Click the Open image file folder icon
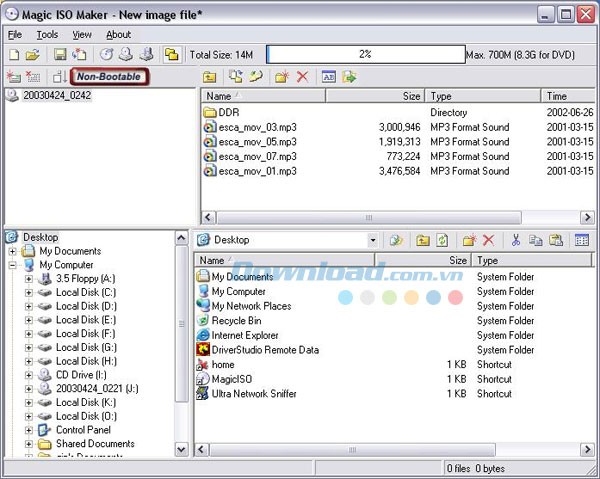Screen dimensions: 600x479 pos(32,54)
